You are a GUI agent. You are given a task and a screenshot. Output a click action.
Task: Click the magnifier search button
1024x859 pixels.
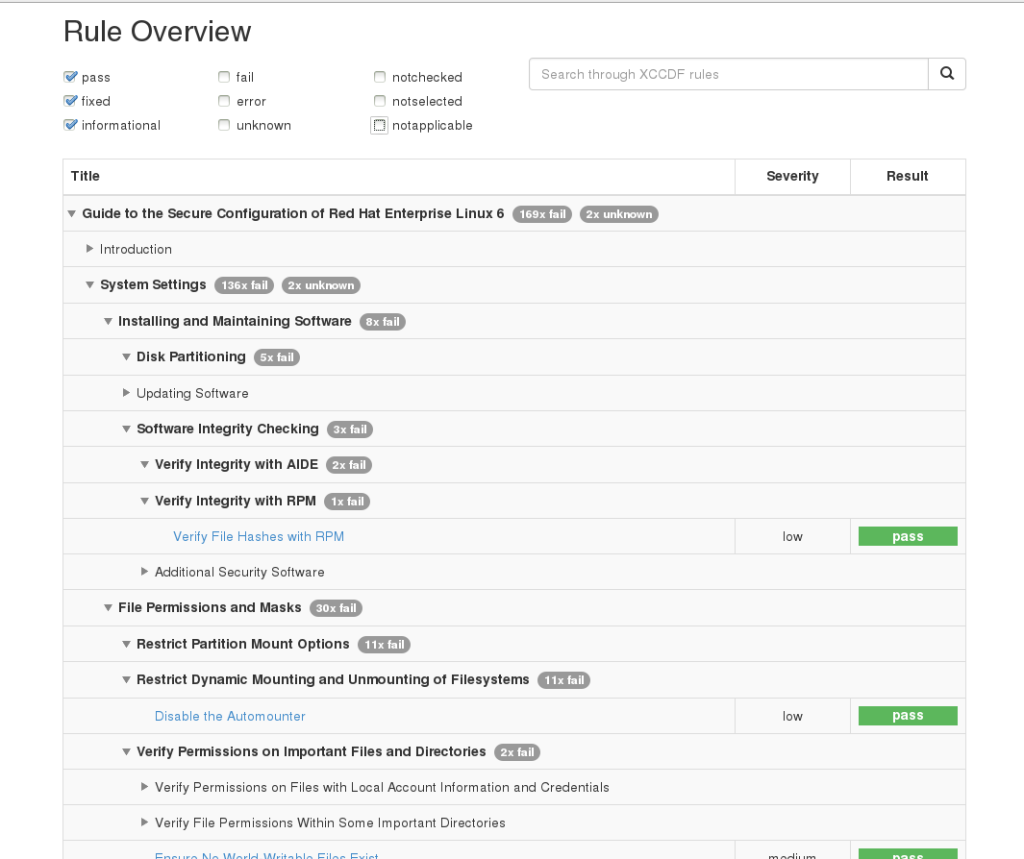coord(946,74)
